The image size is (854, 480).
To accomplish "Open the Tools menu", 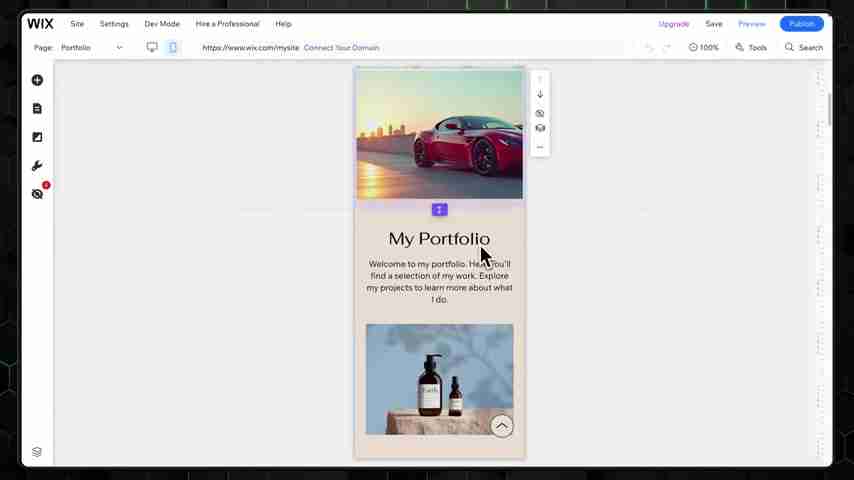I will 751,47.
